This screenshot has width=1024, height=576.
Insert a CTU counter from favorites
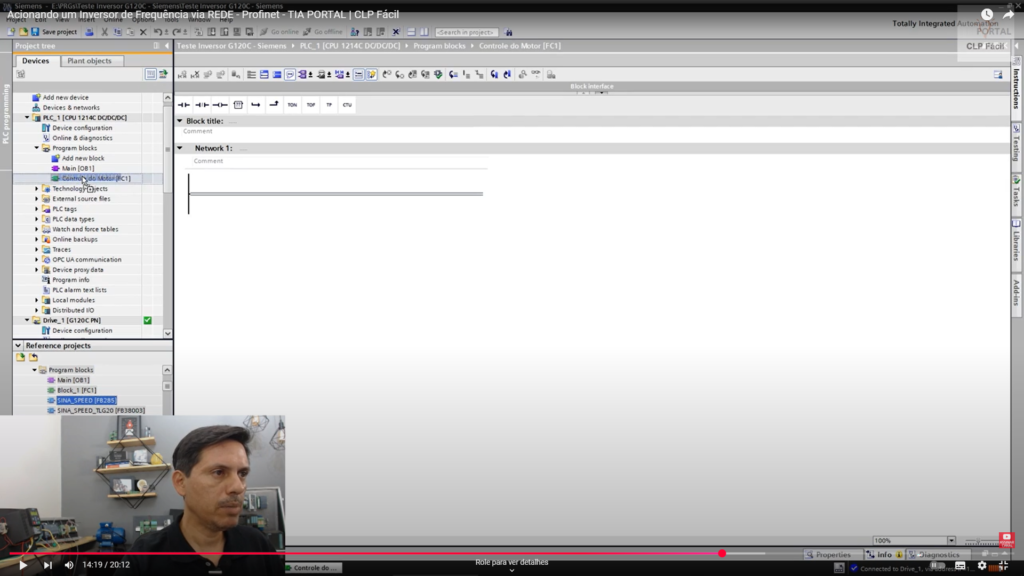347,104
